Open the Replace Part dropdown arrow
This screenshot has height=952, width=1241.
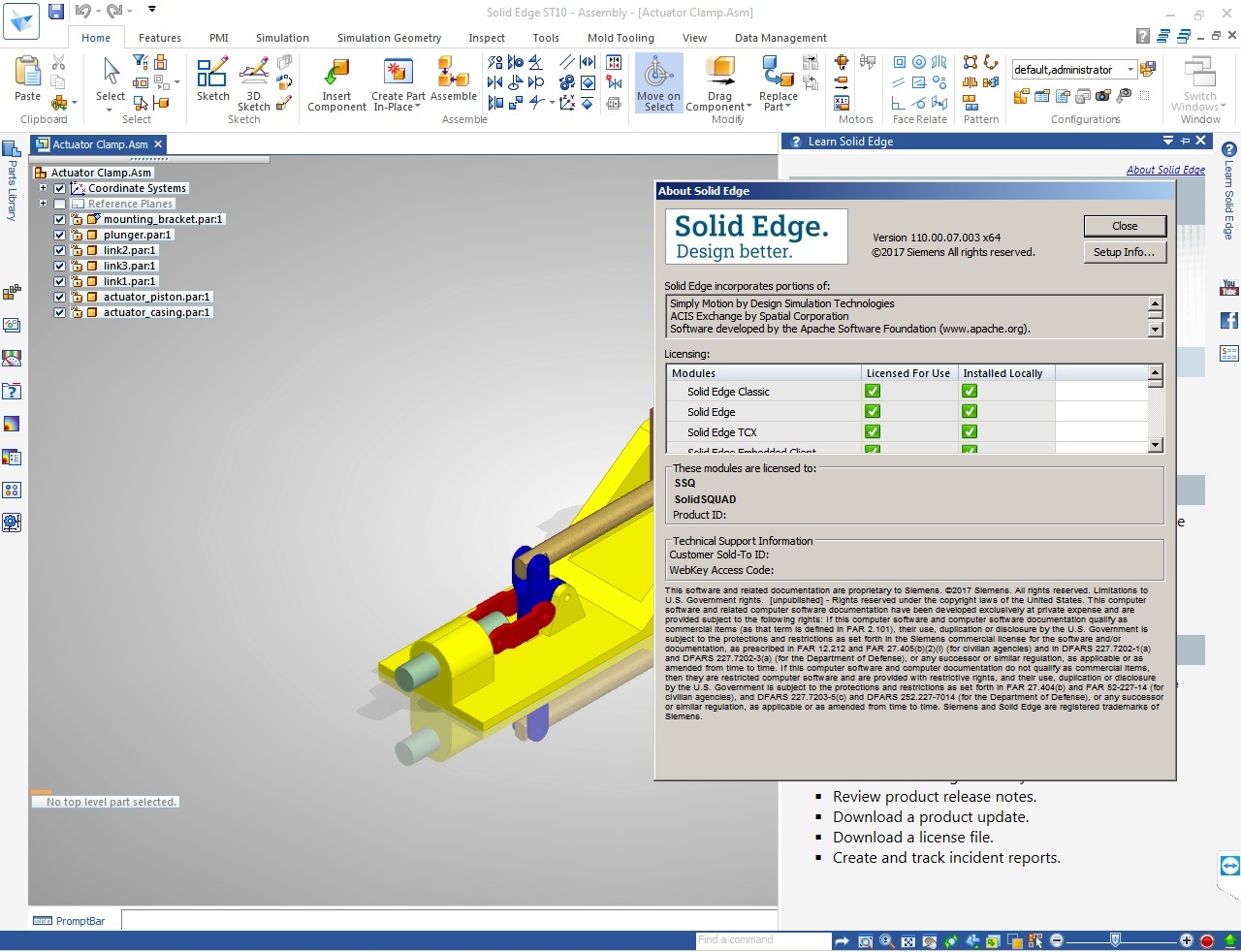point(788,107)
